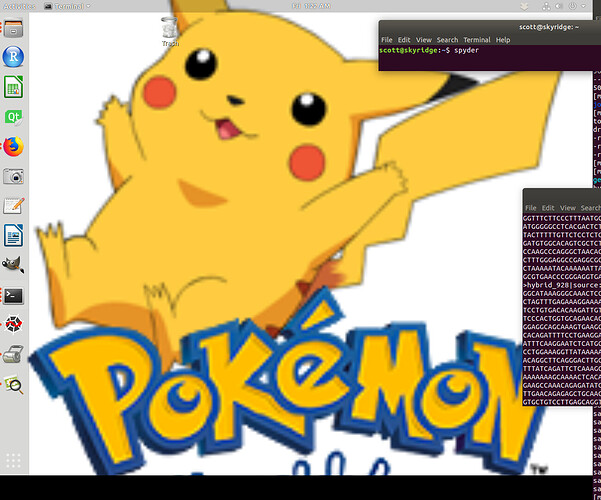Open the clock showing Fri 1:22 AM

pyautogui.click(x=311, y=6)
